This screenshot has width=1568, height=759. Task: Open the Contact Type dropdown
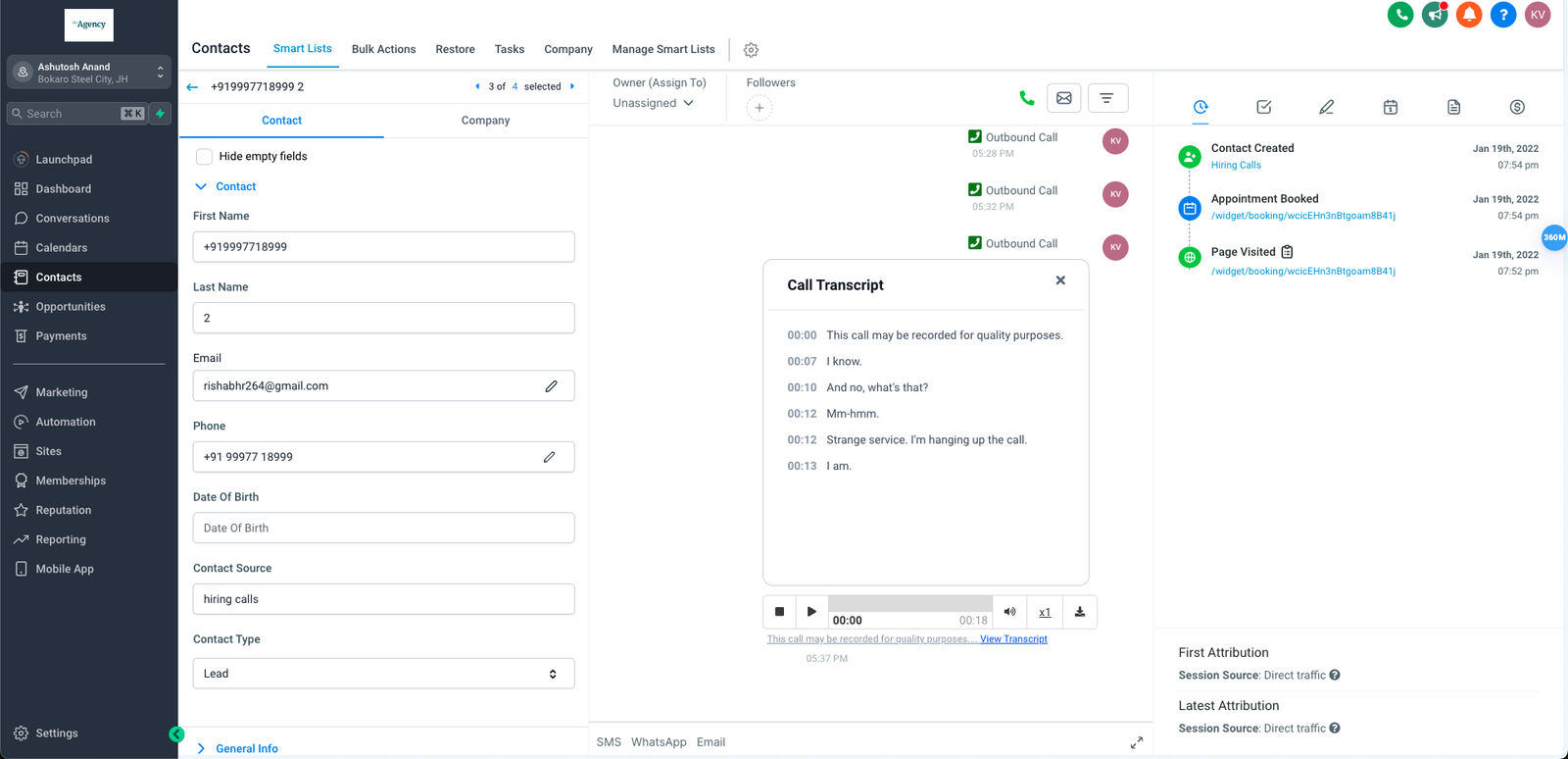pyautogui.click(x=383, y=674)
